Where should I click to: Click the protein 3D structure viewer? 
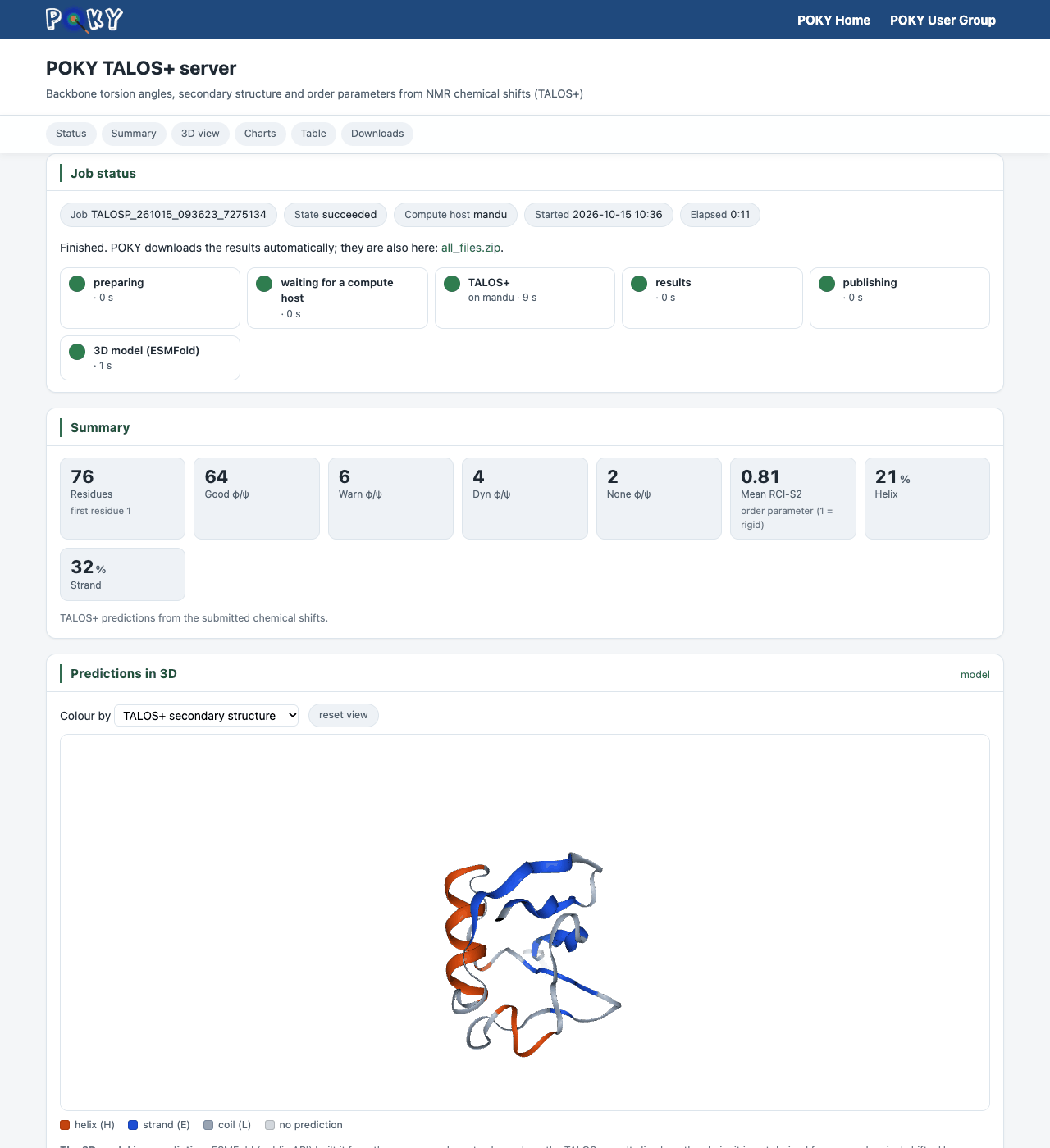[x=525, y=922]
